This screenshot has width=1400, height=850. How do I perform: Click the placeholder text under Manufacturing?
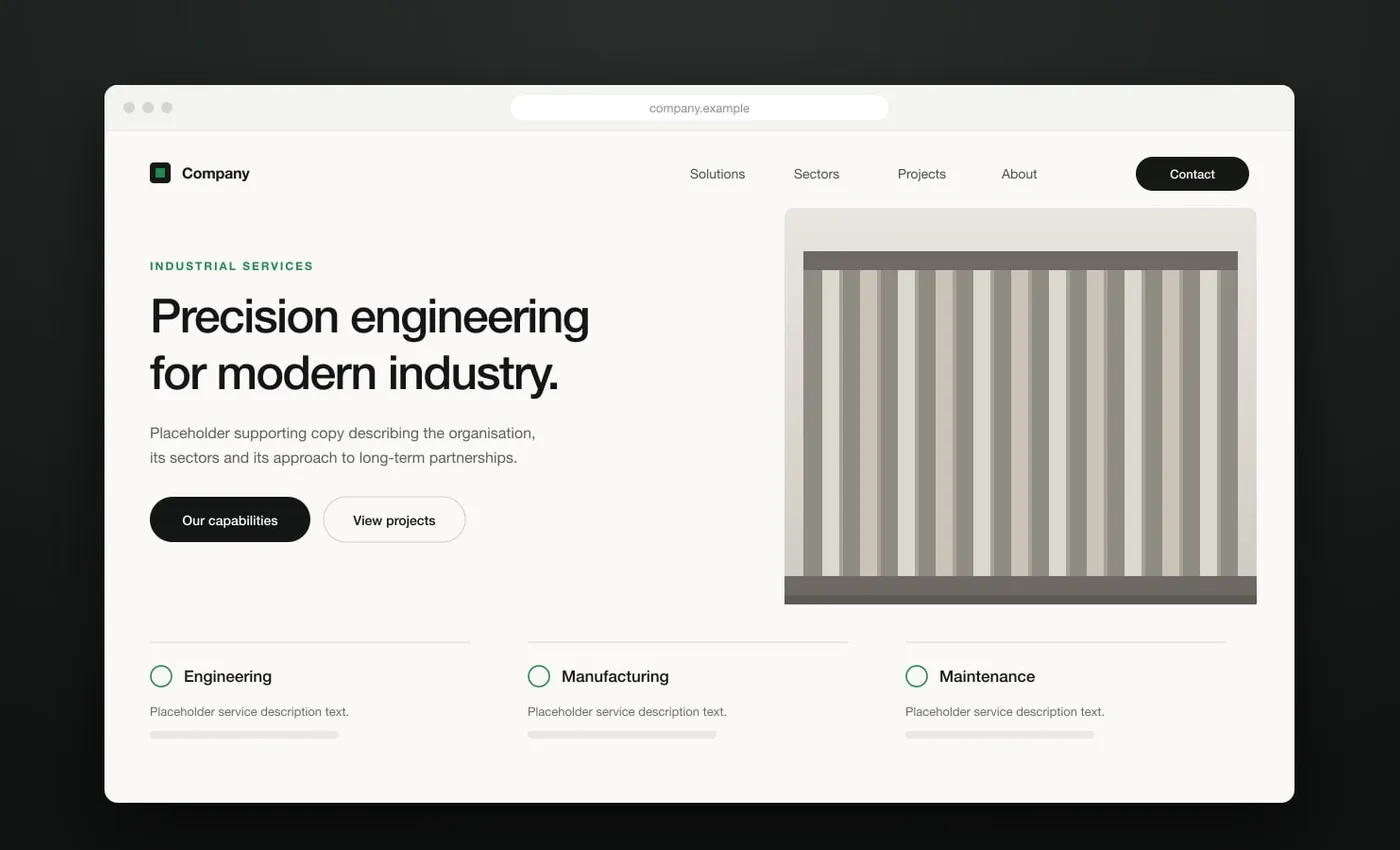click(627, 712)
